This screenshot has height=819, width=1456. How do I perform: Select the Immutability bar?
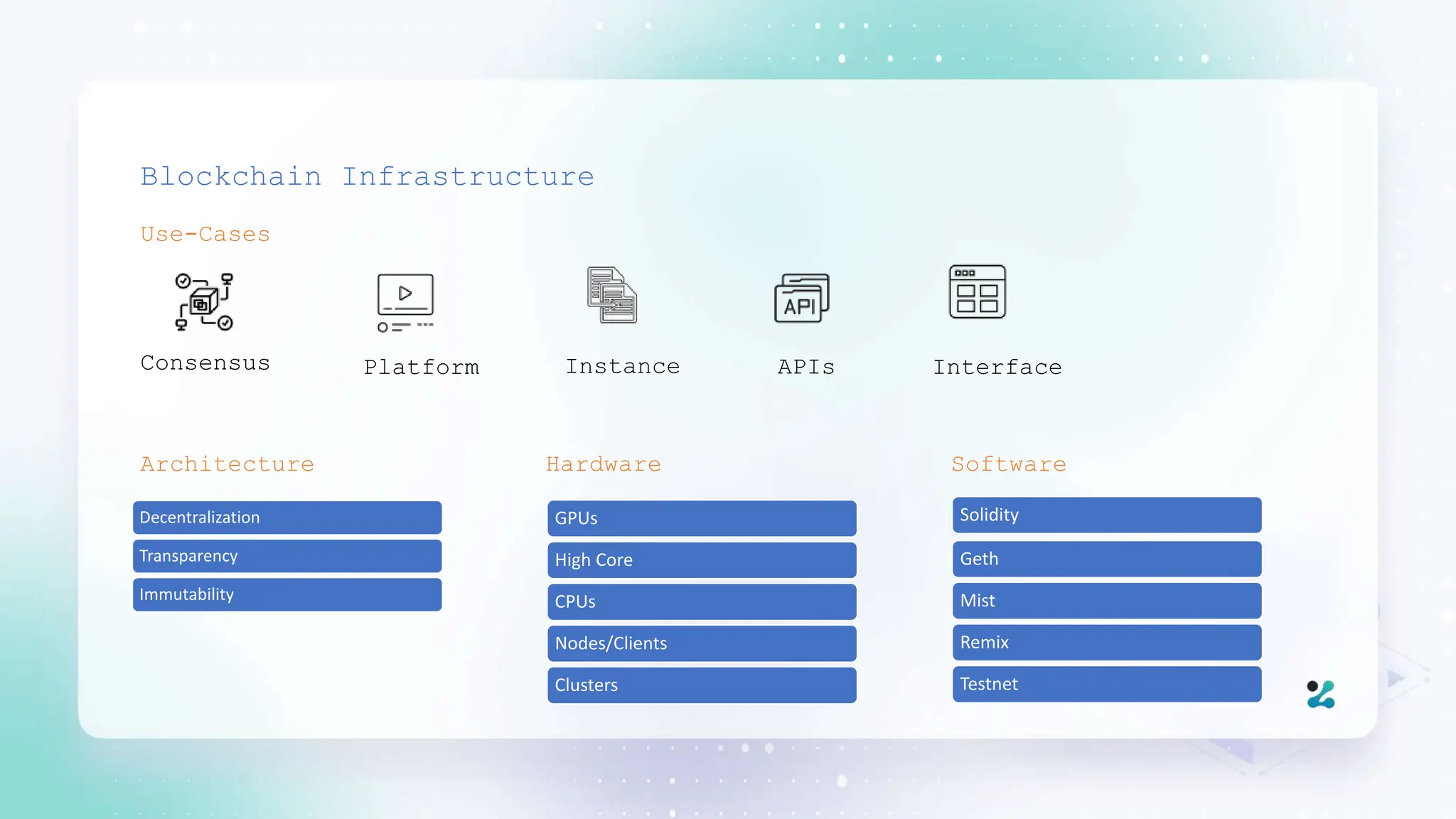287,594
